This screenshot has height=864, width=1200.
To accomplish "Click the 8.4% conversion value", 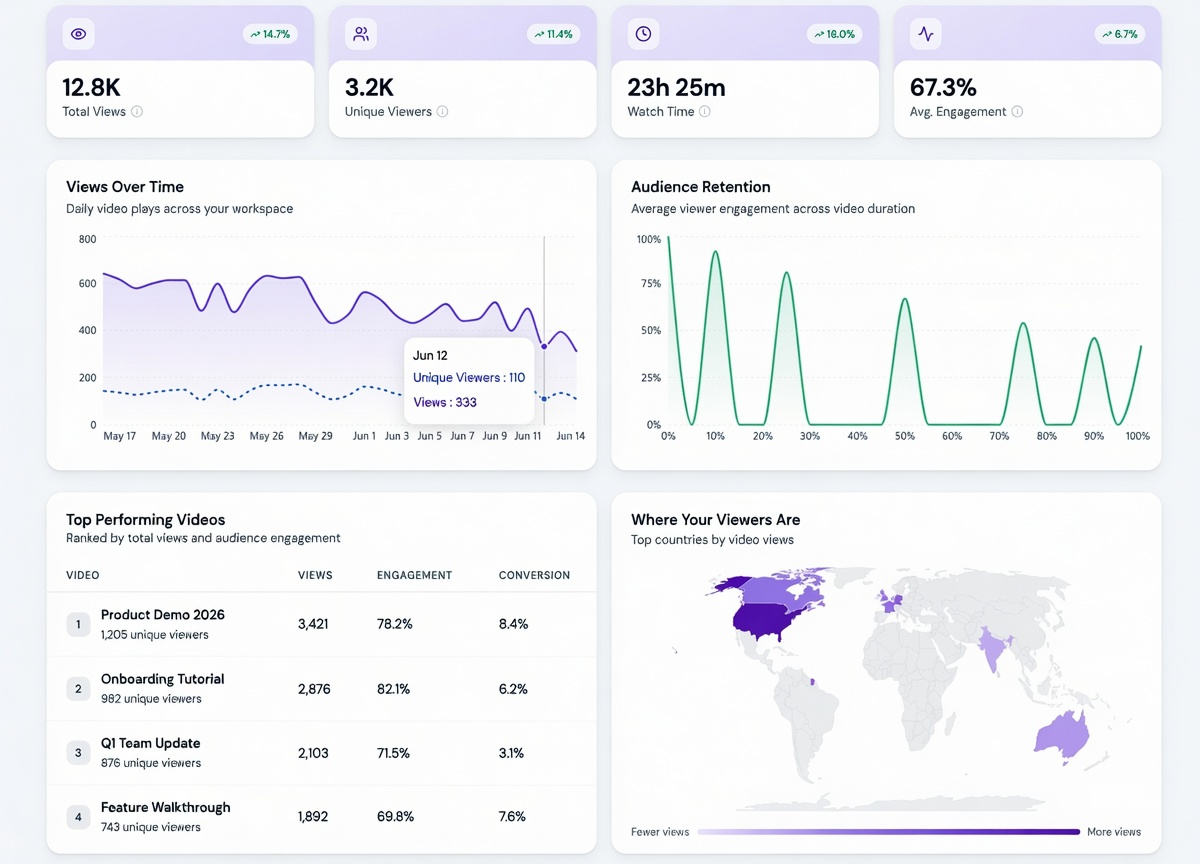I will [513, 624].
